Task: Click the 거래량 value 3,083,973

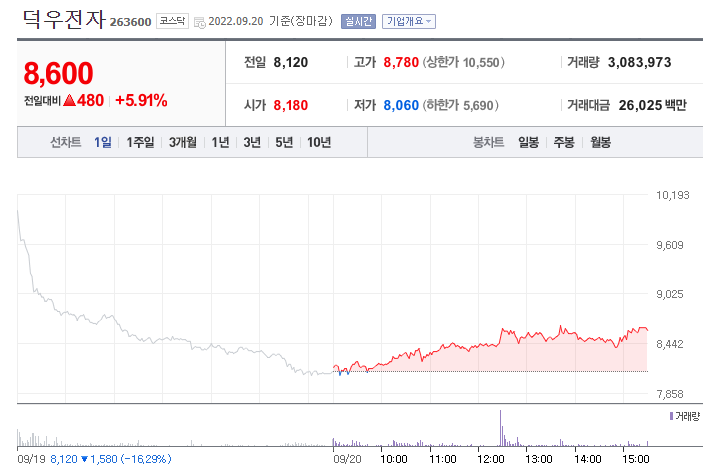Action: (x=639, y=62)
